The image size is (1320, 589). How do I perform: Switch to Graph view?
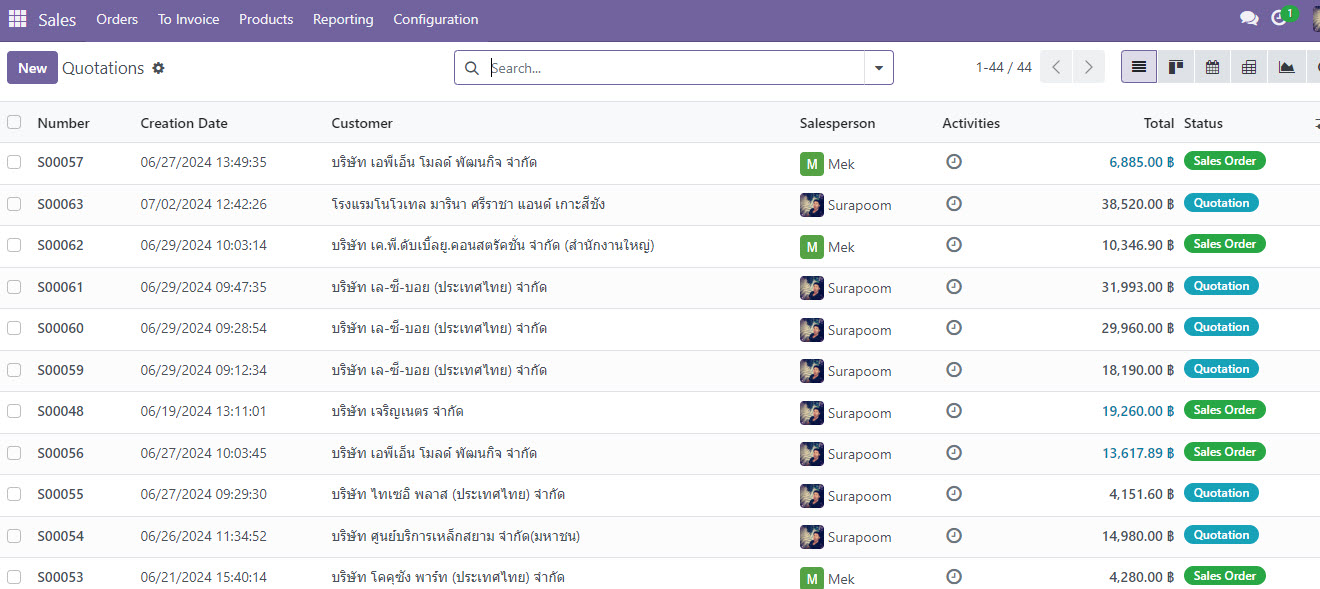[1286, 68]
